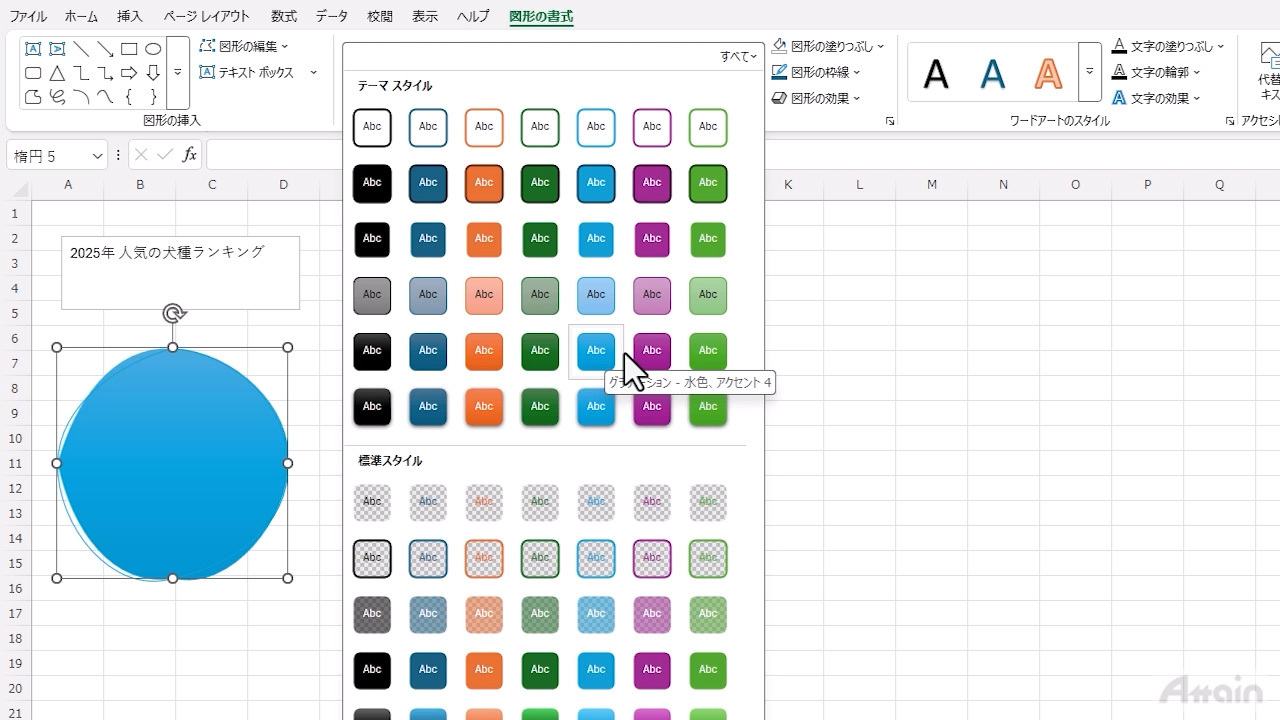The image size is (1280, 720).
Task: Apply the orange outline WordArt style
Action: coord(1048,73)
